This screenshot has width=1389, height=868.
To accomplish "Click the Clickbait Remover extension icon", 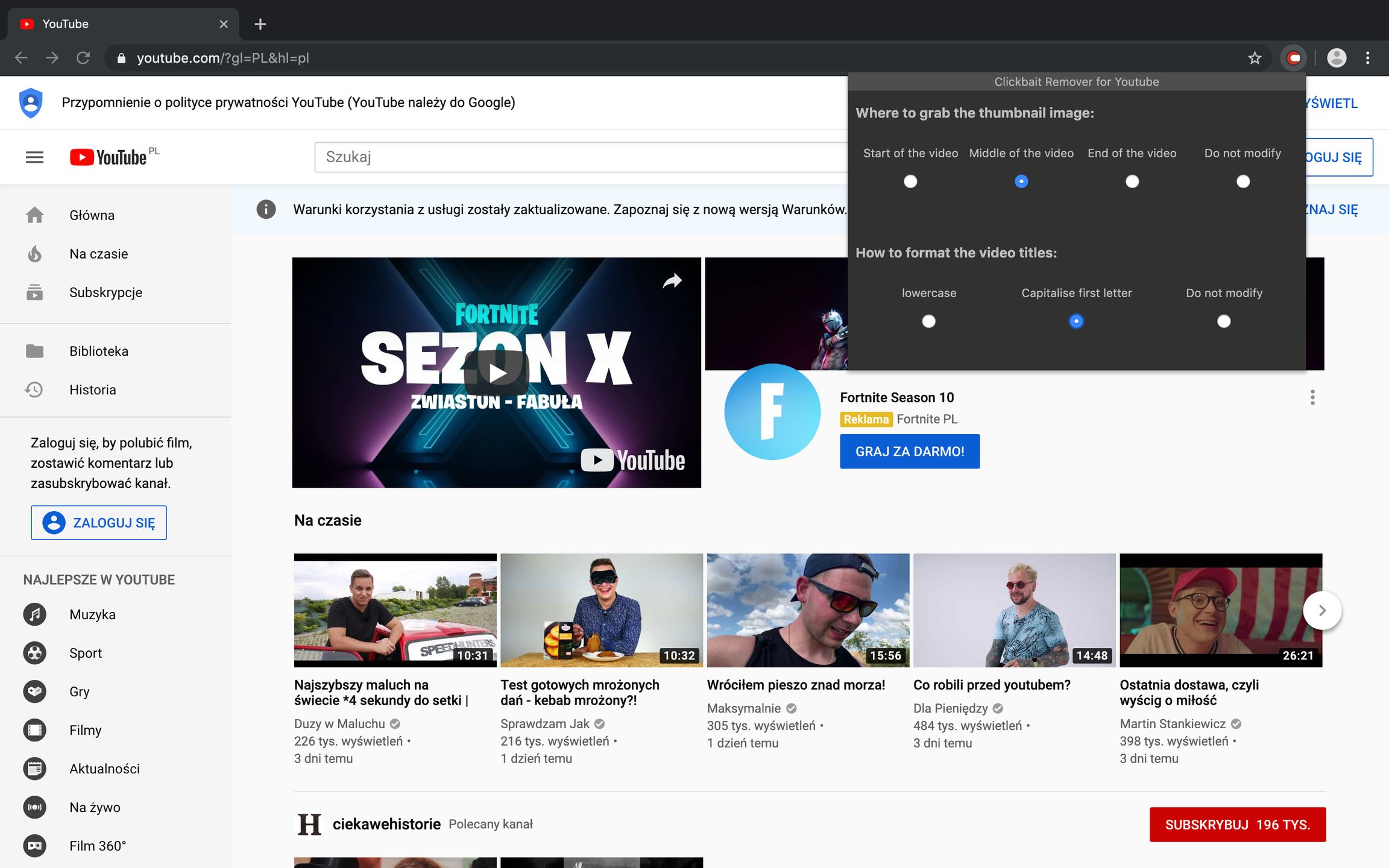I will point(1293,58).
